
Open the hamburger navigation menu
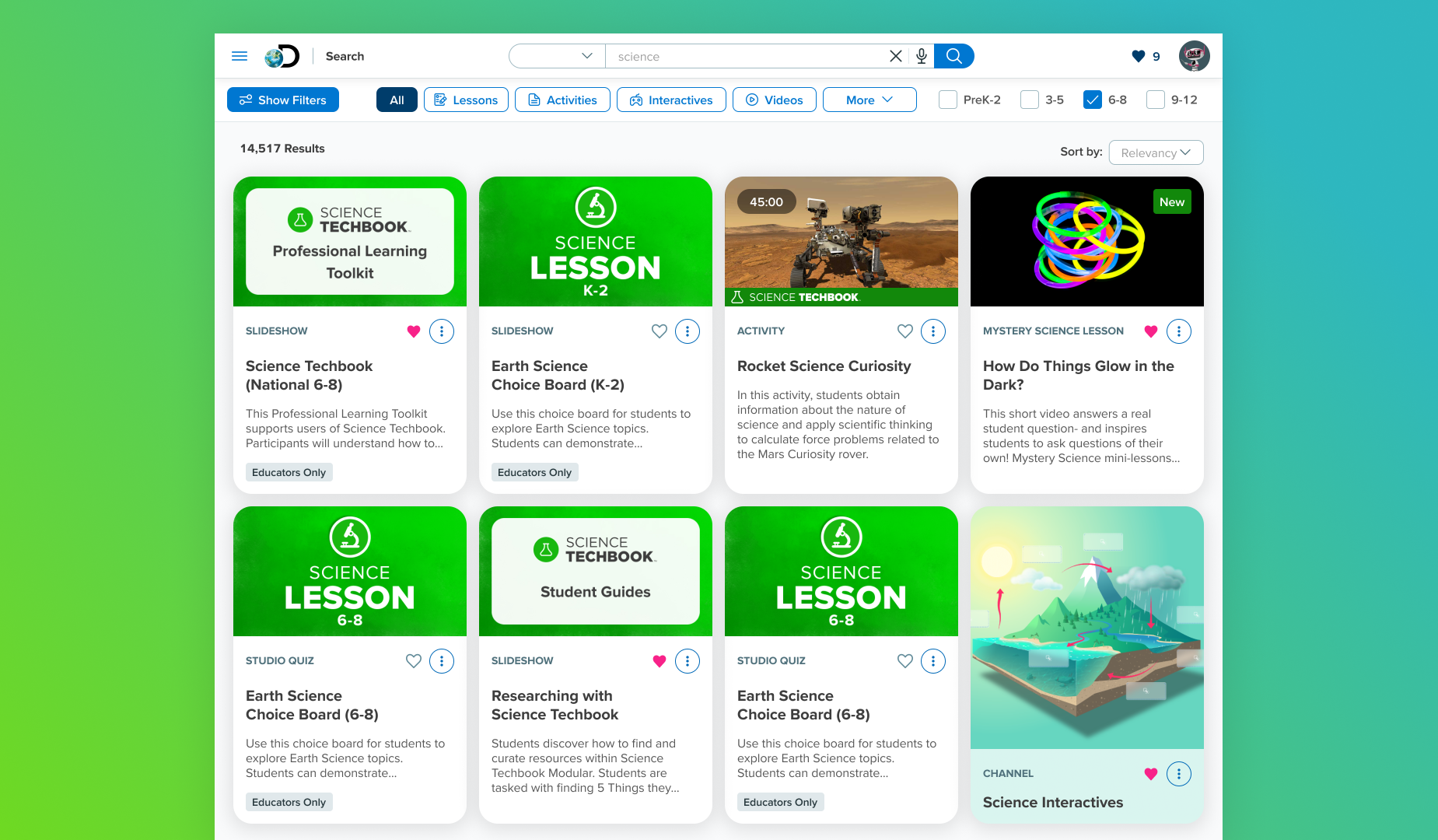click(240, 56)
